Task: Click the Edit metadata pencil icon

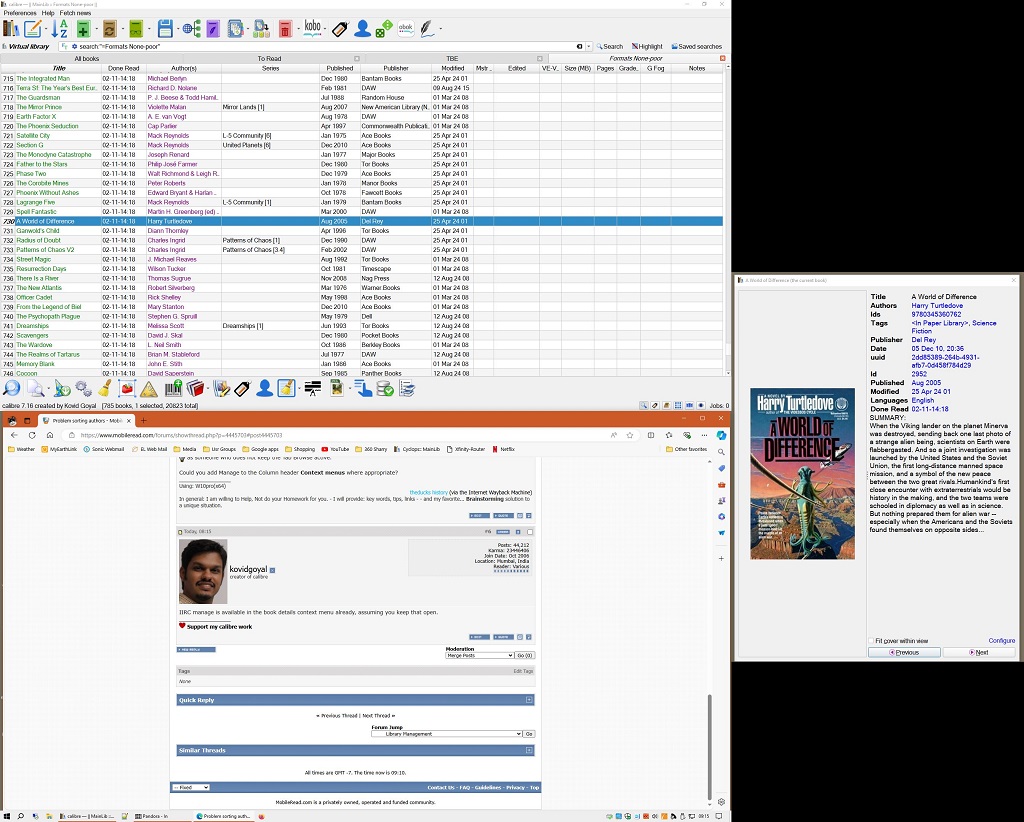Action: point(33,28)
